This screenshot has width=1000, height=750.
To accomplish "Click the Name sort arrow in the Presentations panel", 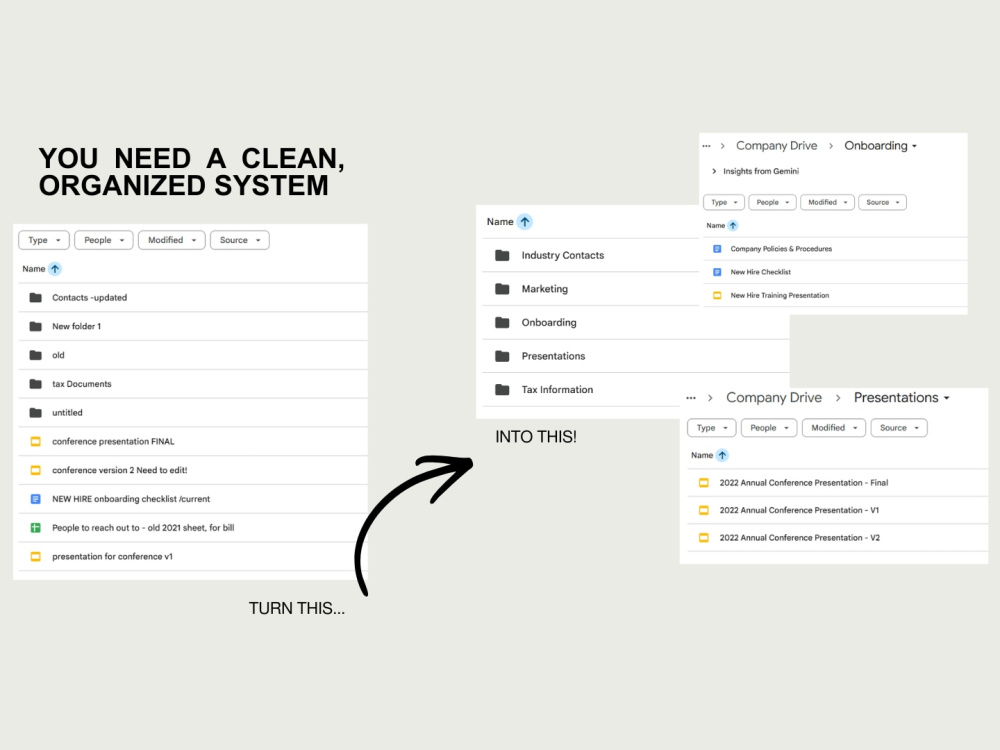I will tap(722, 455).
